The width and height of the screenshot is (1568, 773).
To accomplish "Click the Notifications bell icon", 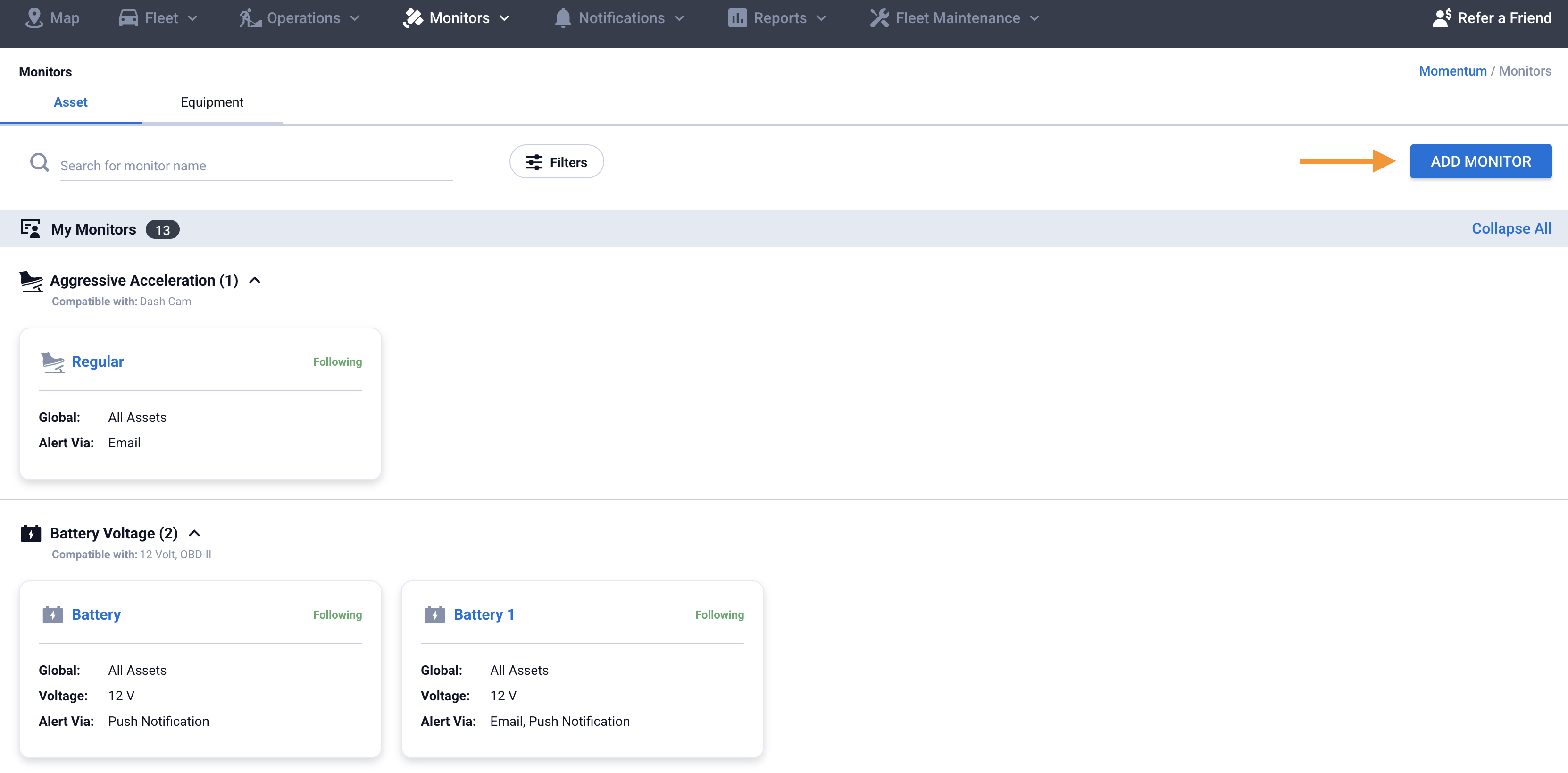I will click(562, 17).
